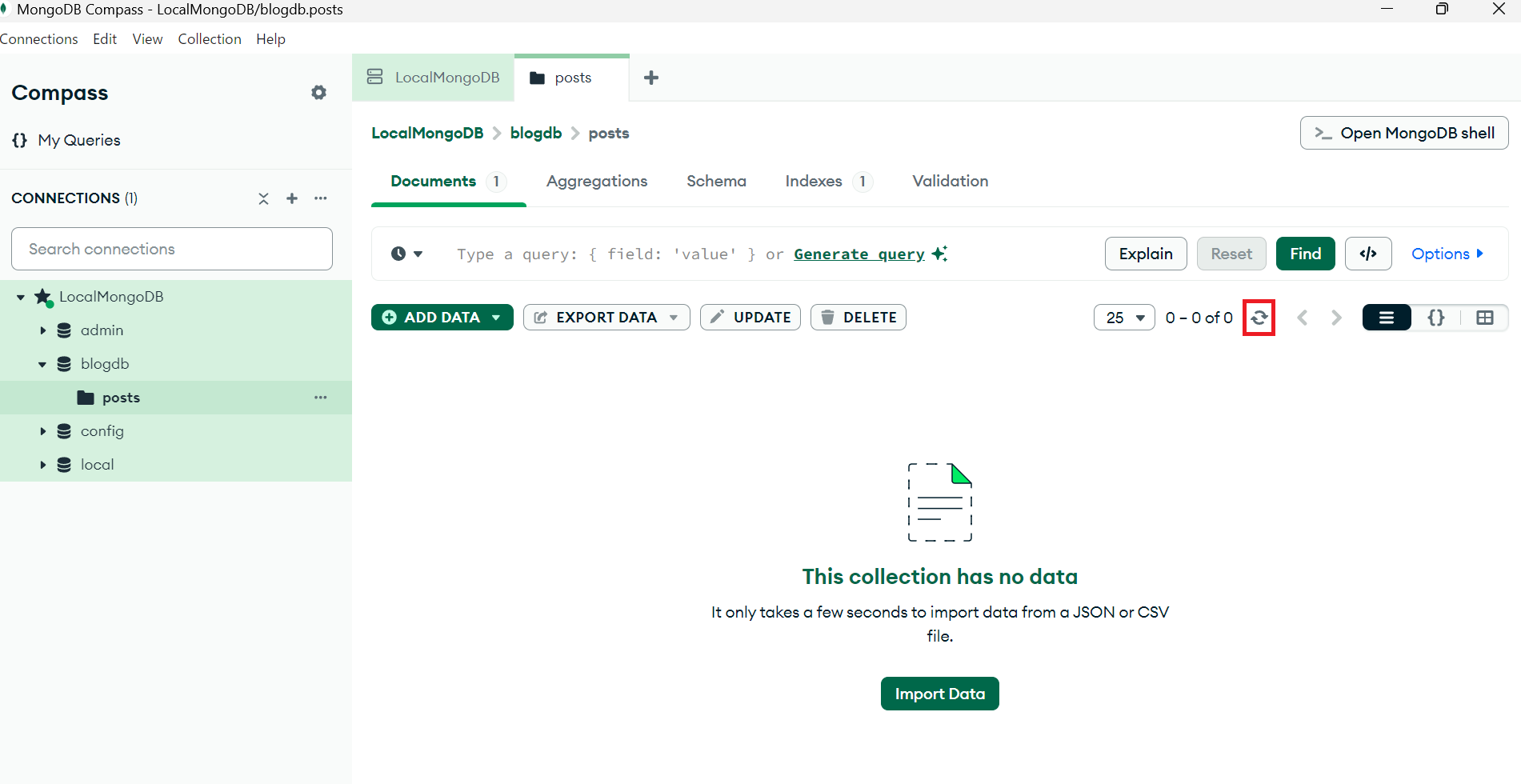The image size is (1521, 784).
Task: Open Collection menu
Action: [210, 39]
